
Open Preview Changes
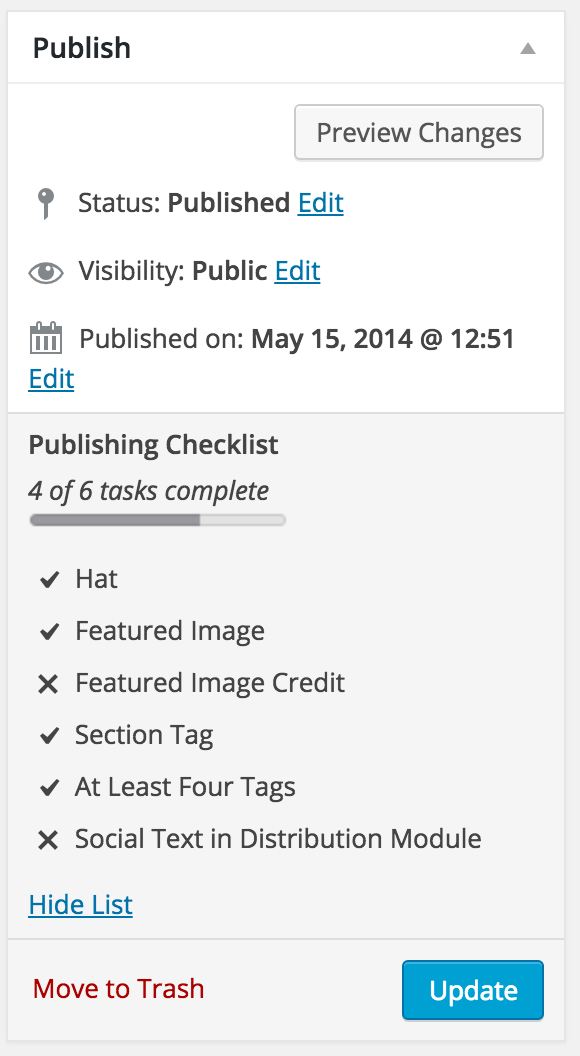point(419,133)
